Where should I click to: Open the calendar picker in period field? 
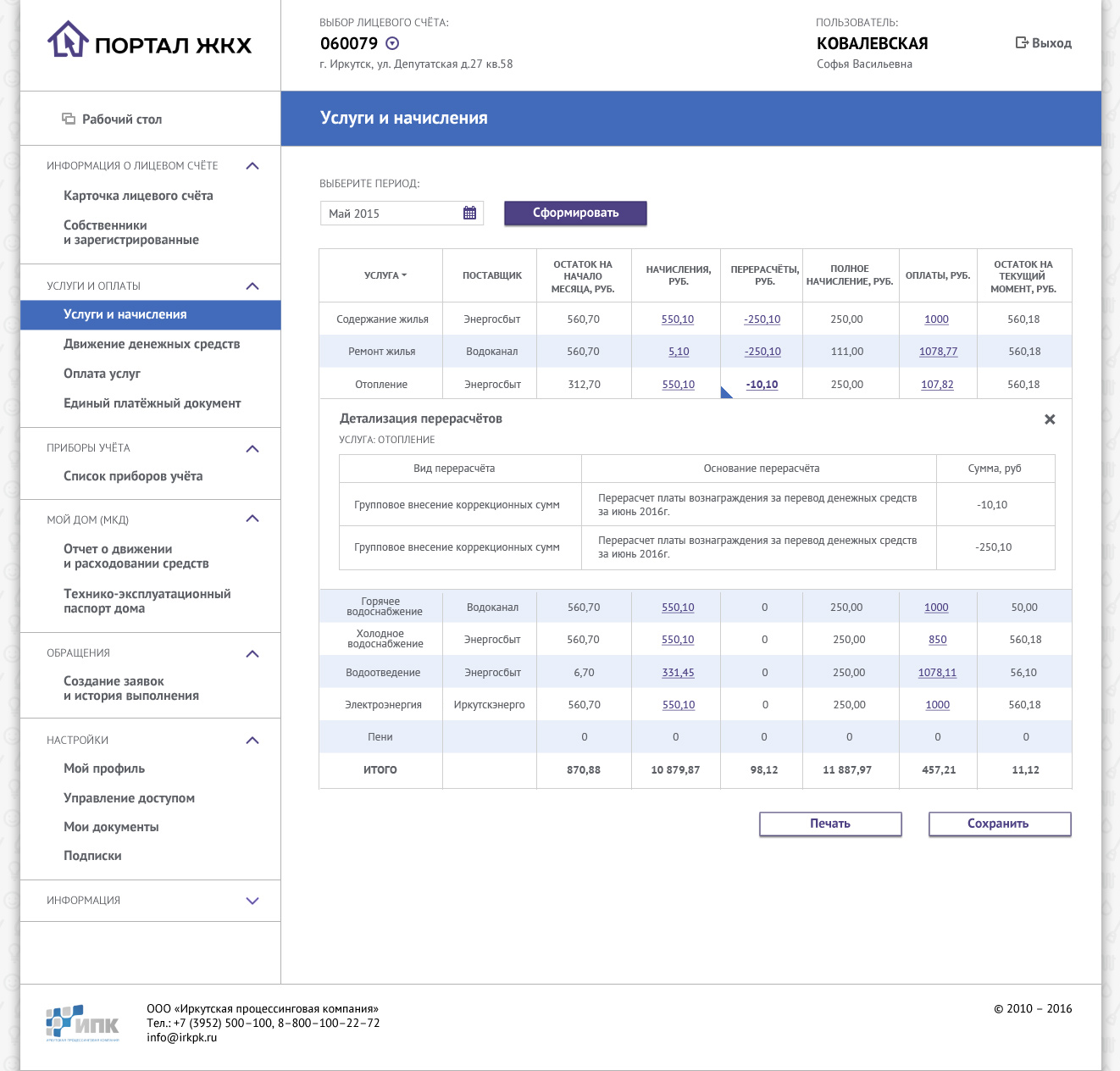coord(469,214)
